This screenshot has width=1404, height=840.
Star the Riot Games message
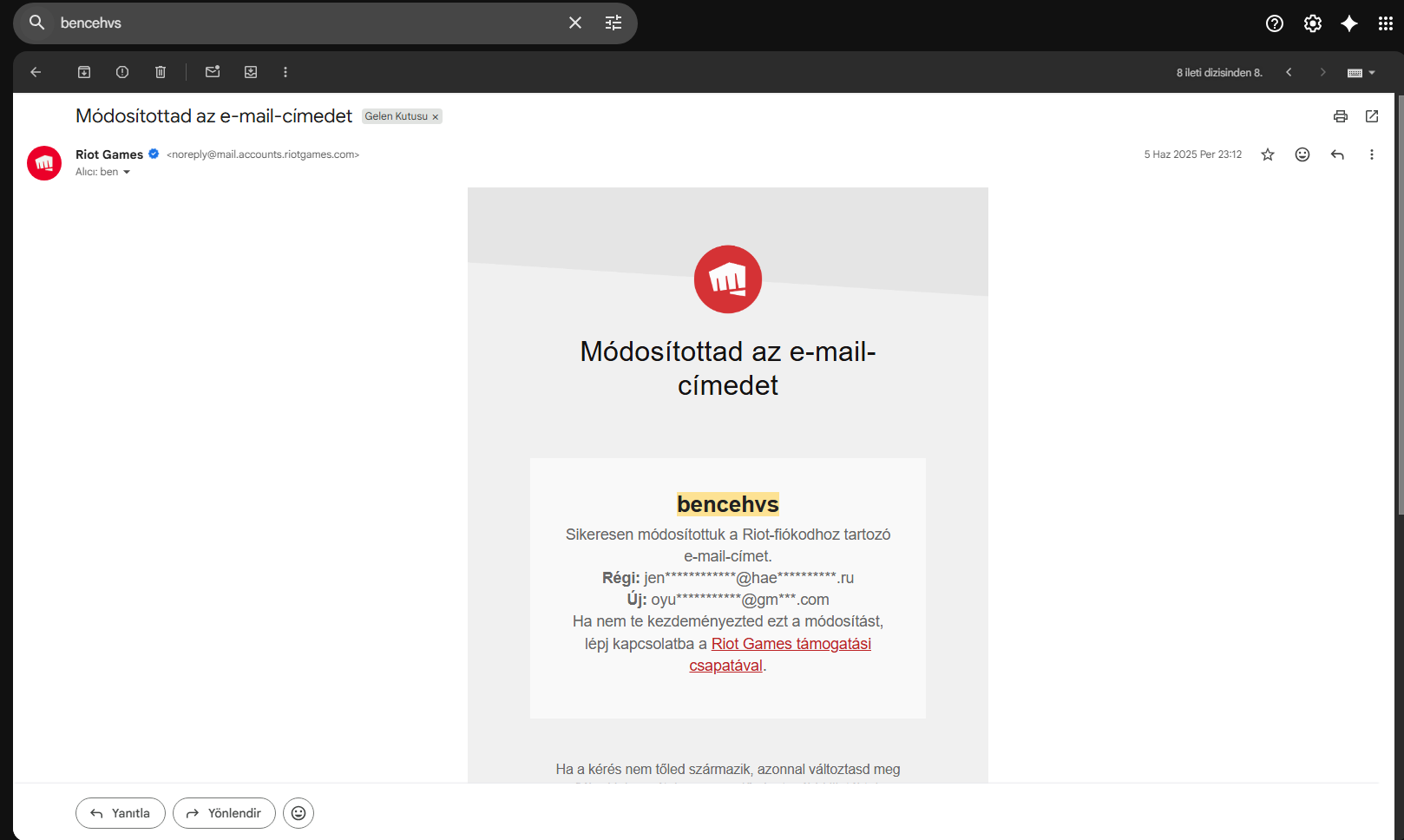click(1268, 154)
